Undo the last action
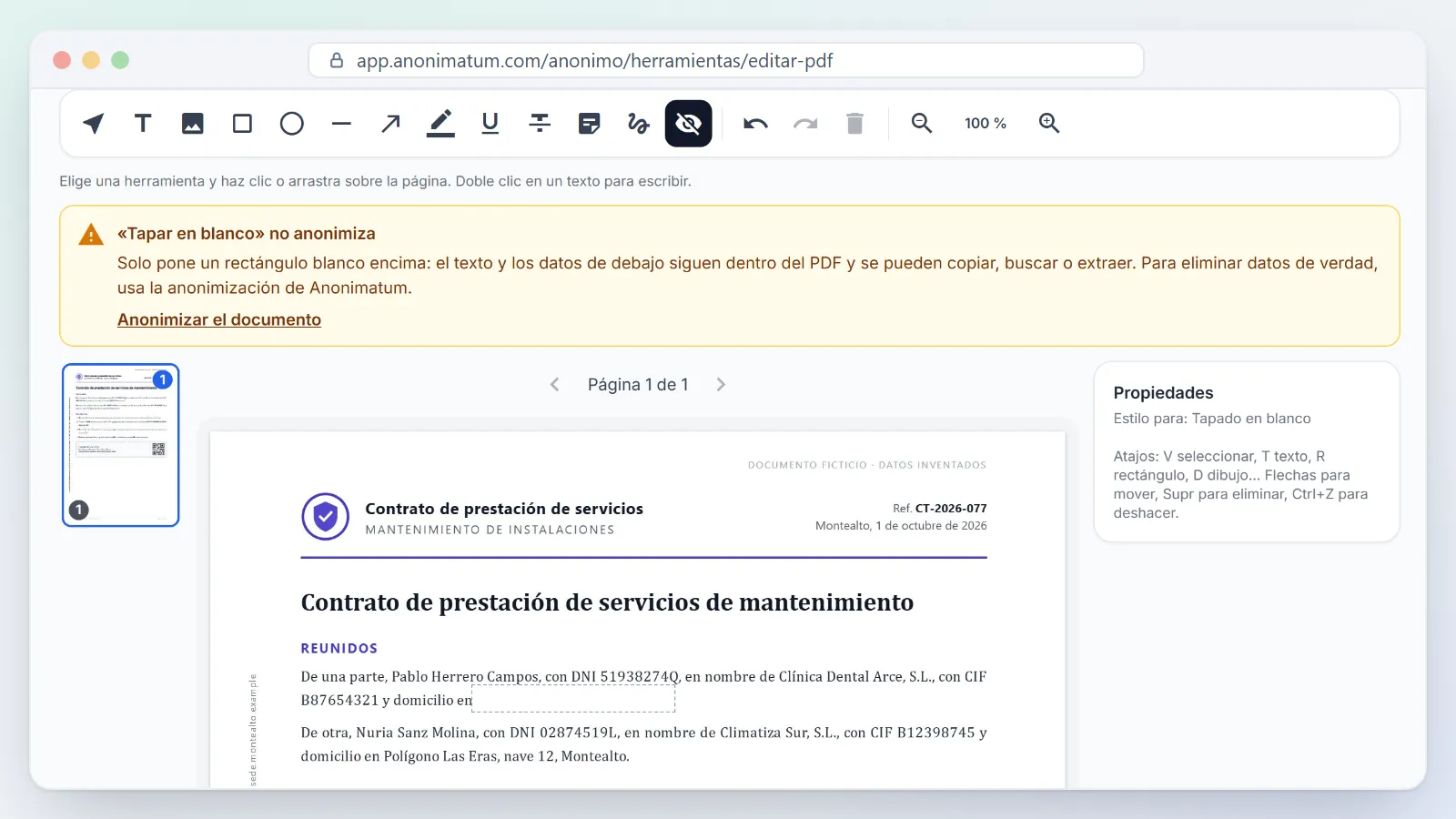This screenshot has height=819, width=1456. tap(755, 124)
